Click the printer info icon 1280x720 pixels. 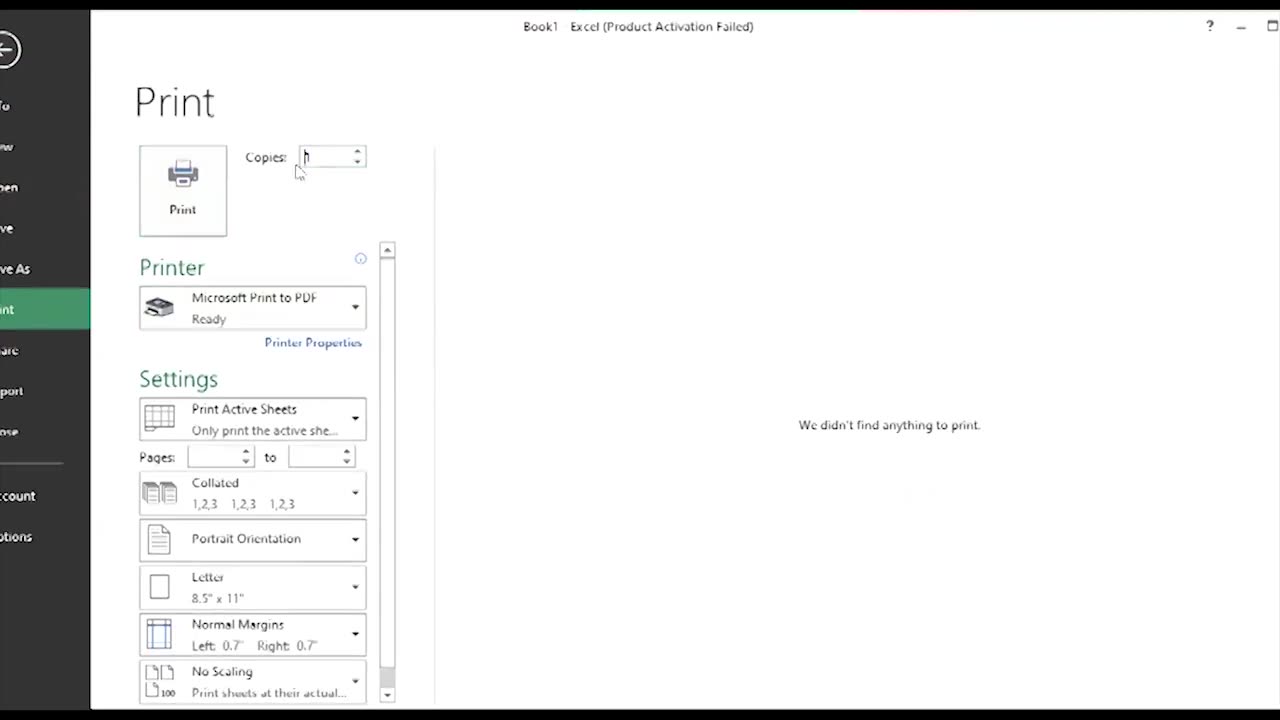point(361,259)
